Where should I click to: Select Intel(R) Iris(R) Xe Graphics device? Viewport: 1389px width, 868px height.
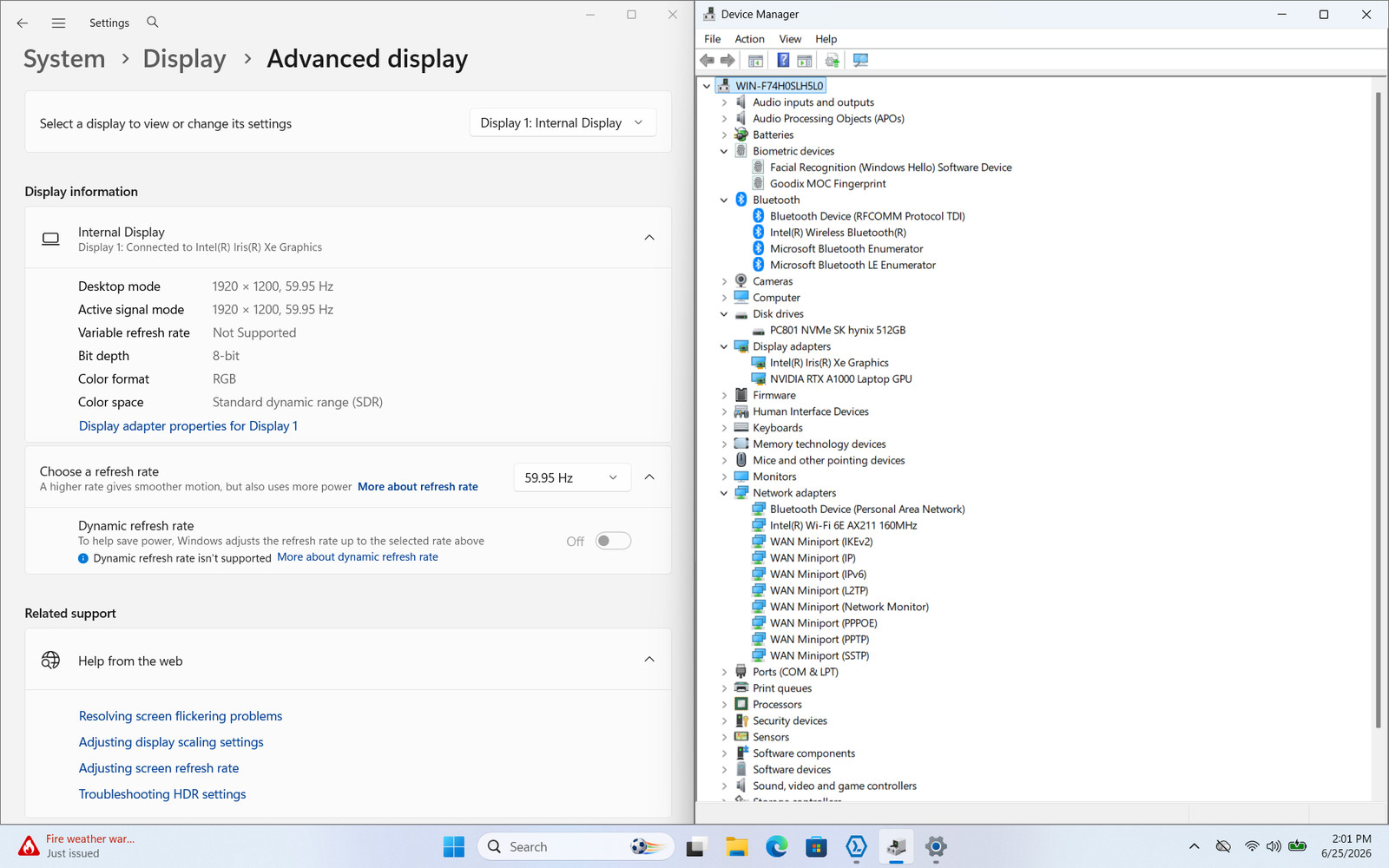829,363
